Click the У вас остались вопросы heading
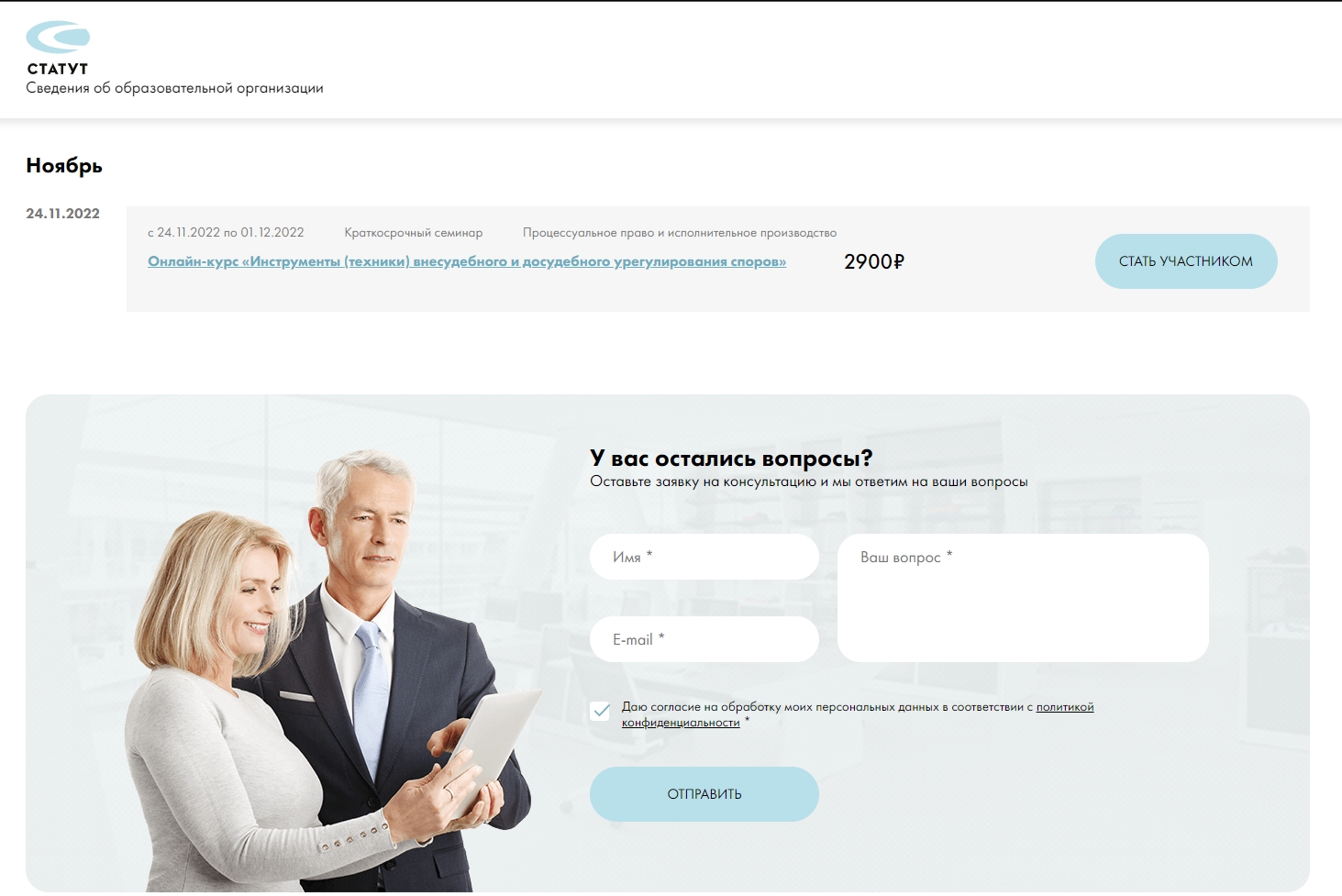The image size is (1342, 896). click(731, 459)
